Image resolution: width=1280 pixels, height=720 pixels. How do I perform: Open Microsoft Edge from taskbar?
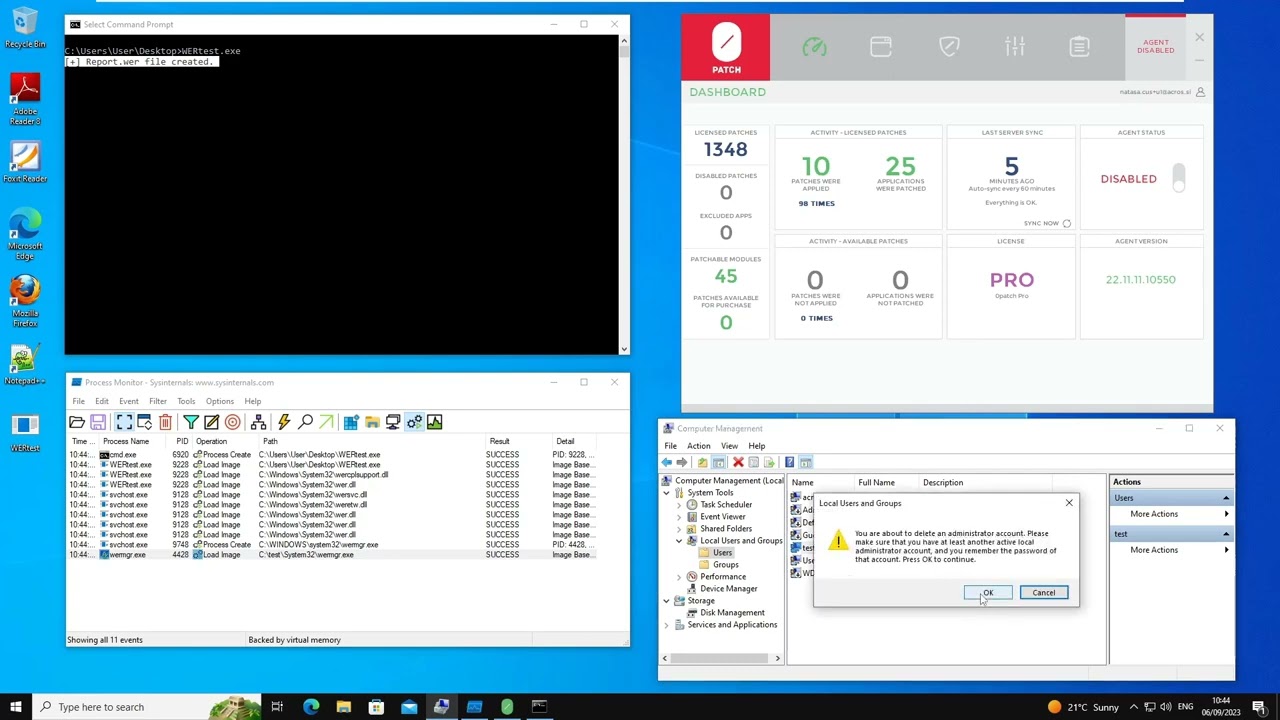point(311,707)
